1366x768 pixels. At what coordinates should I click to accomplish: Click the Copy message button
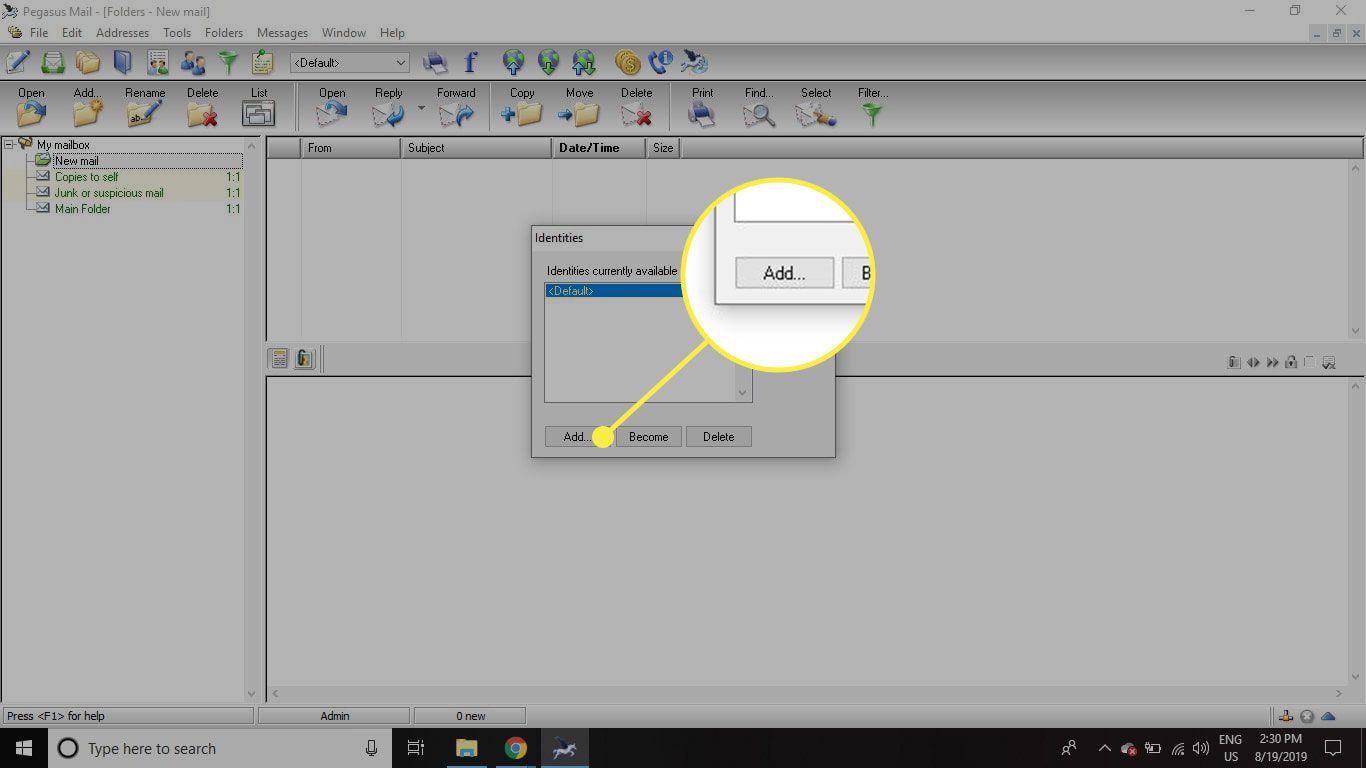522,106
